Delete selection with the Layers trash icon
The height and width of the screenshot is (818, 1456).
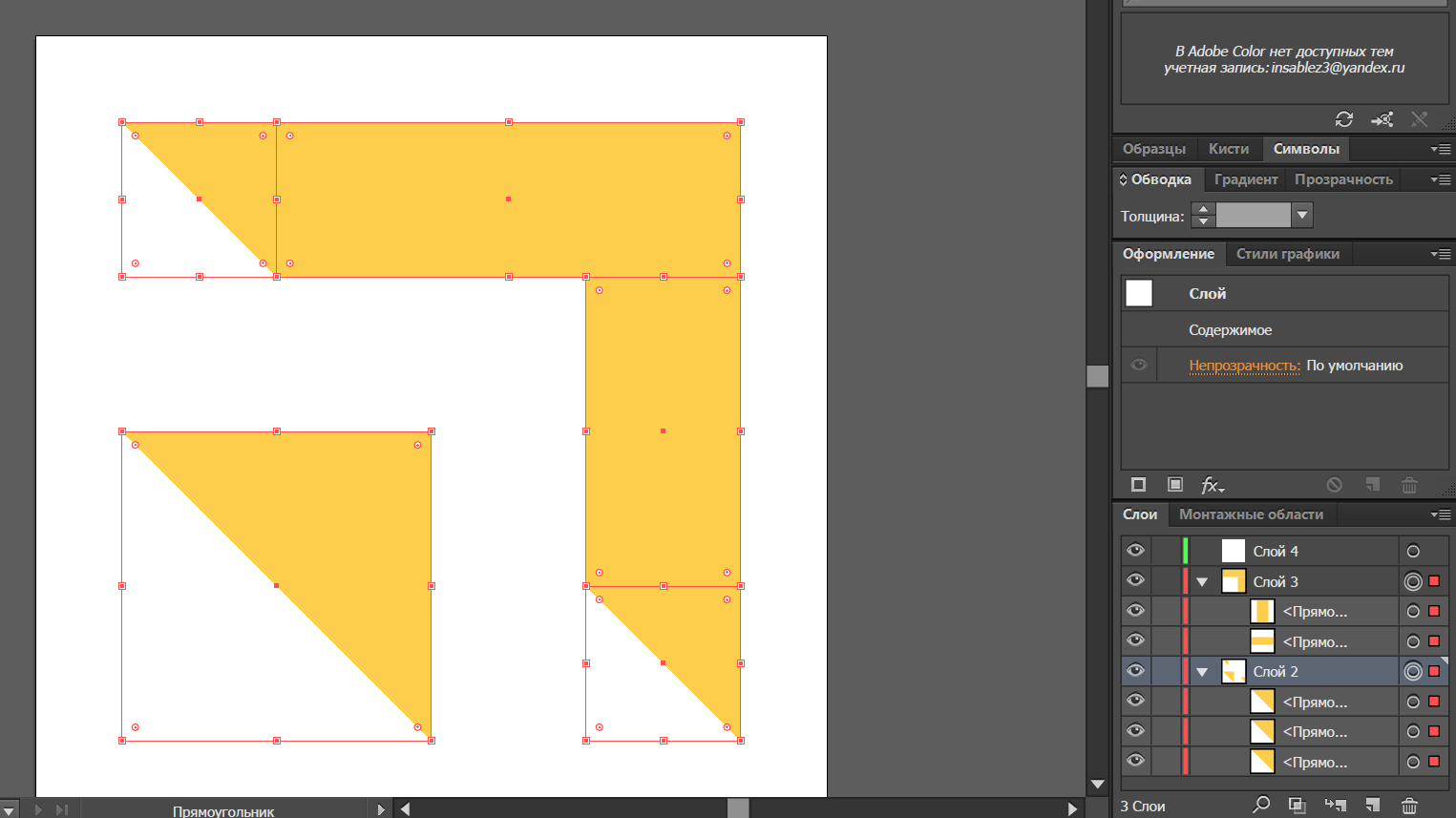[x=1409, y=806]
